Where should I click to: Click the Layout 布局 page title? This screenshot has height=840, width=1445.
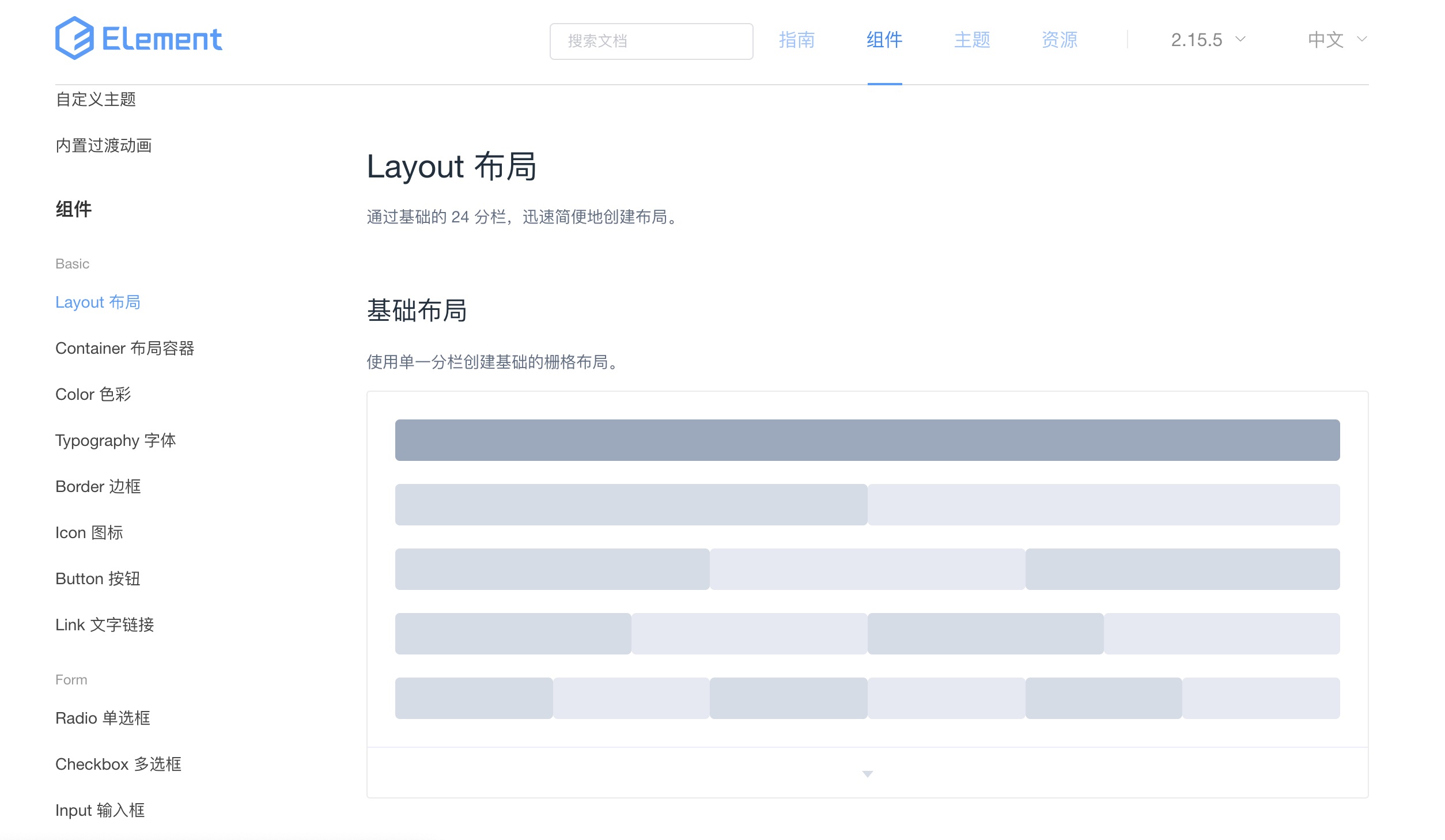click(x=452, y=167)
